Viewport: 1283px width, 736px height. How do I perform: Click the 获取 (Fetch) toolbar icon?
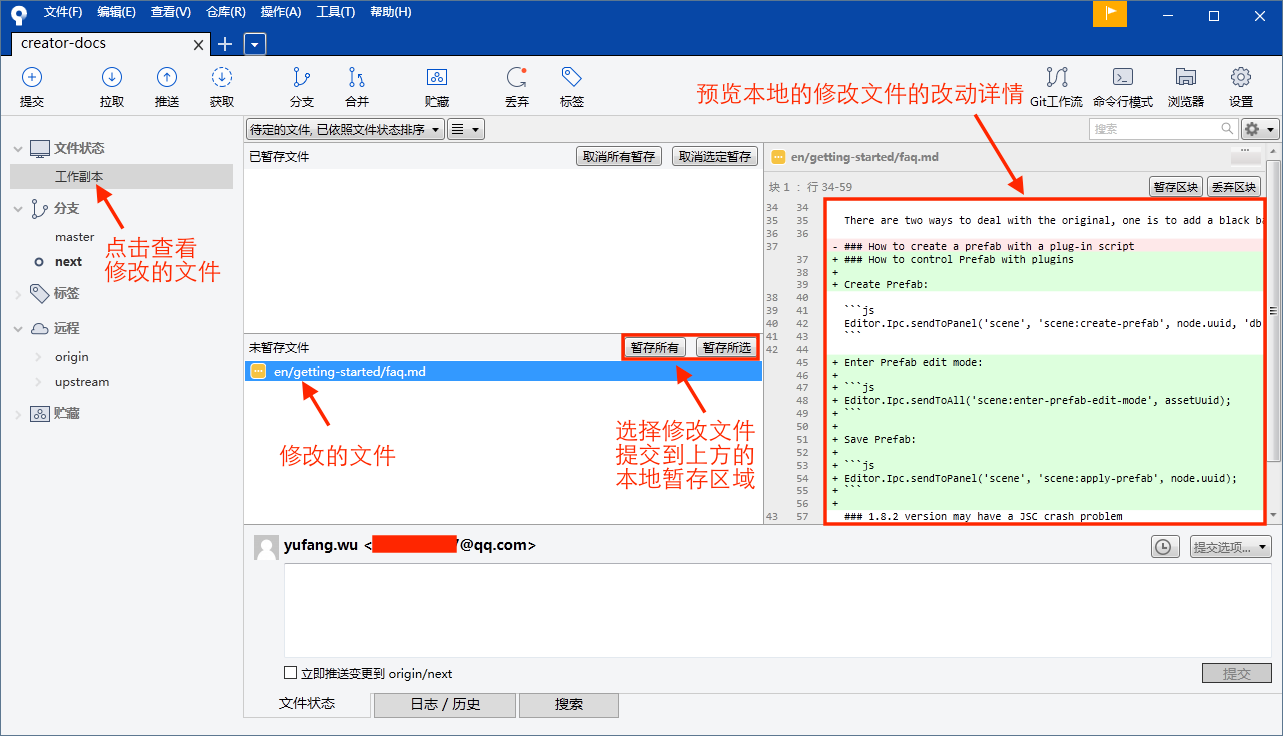pos(222,78)
